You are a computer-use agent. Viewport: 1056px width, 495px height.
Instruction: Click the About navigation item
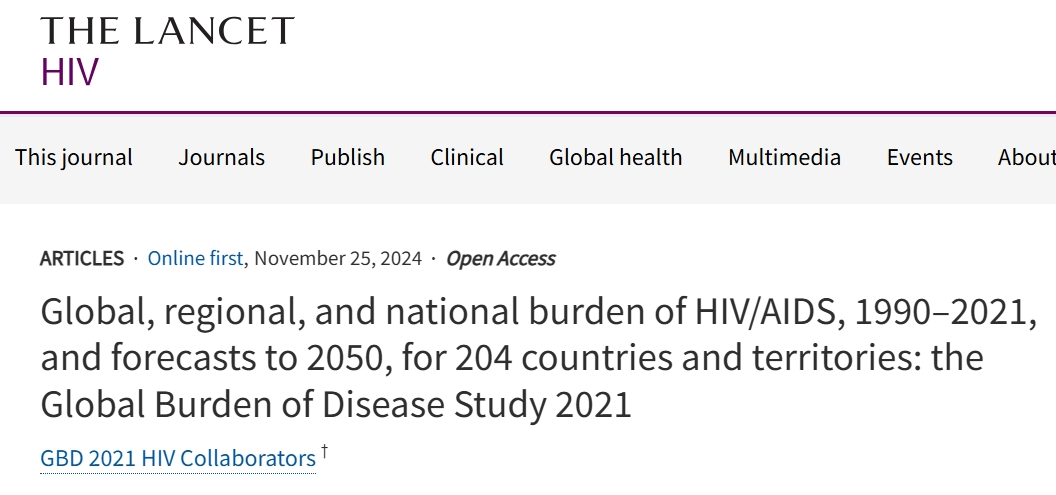point(1026,157)
